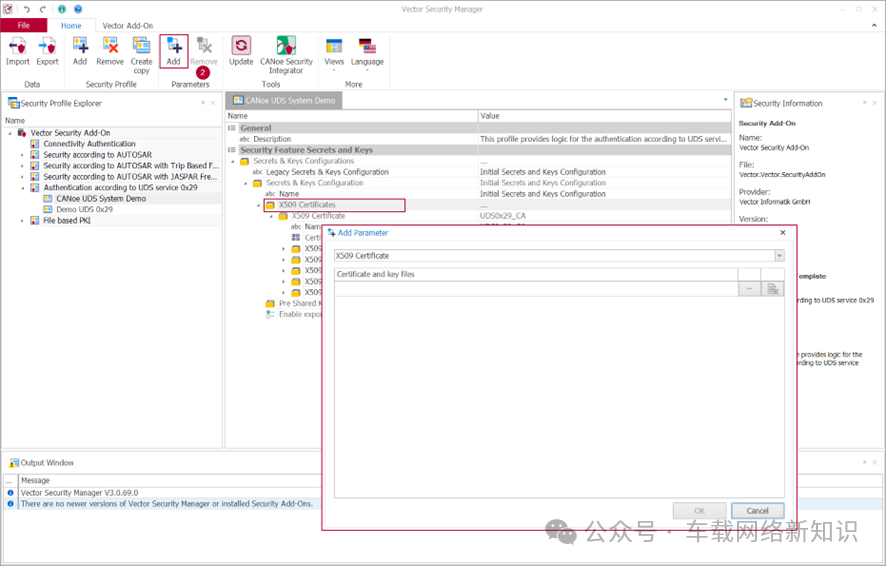The height and width of the screenshot is (566, 886).
Task: Open the Views dropdown
Action: tap(334, 54)
